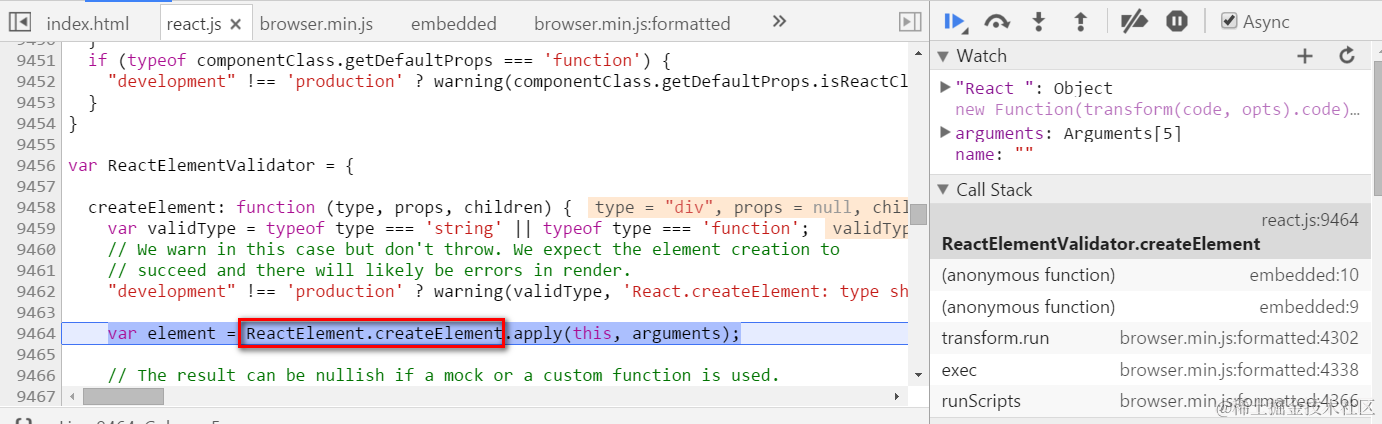
Task: Step over next function call
Action: point(997,21)
